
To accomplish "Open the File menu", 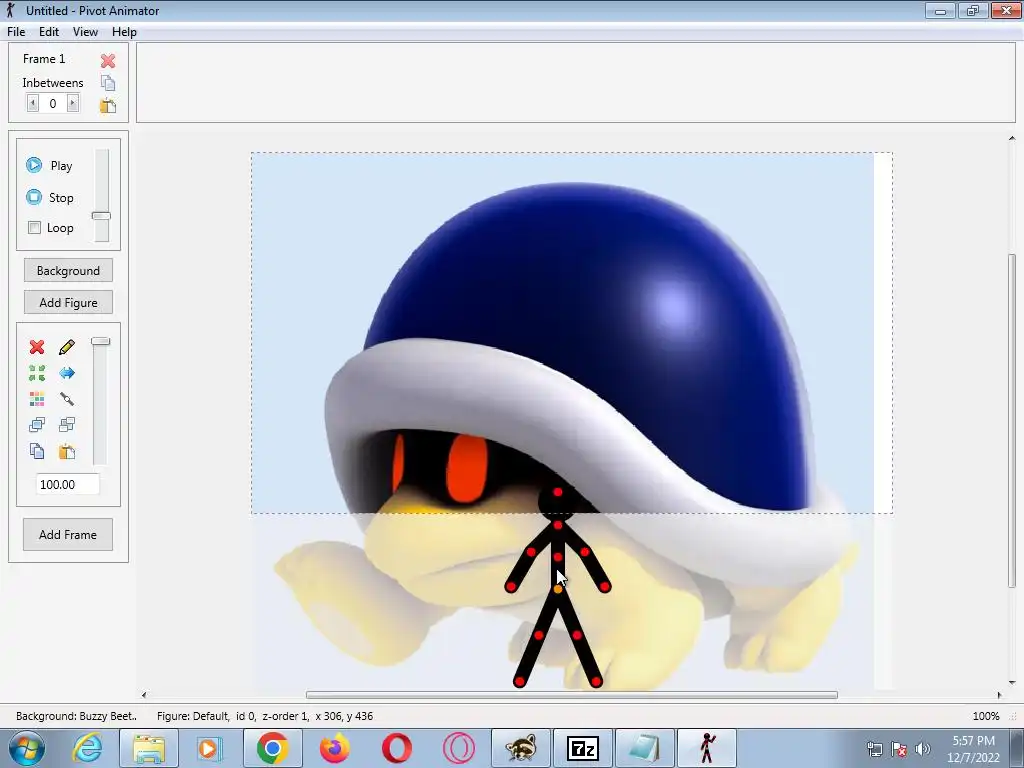I will [16, 32].
